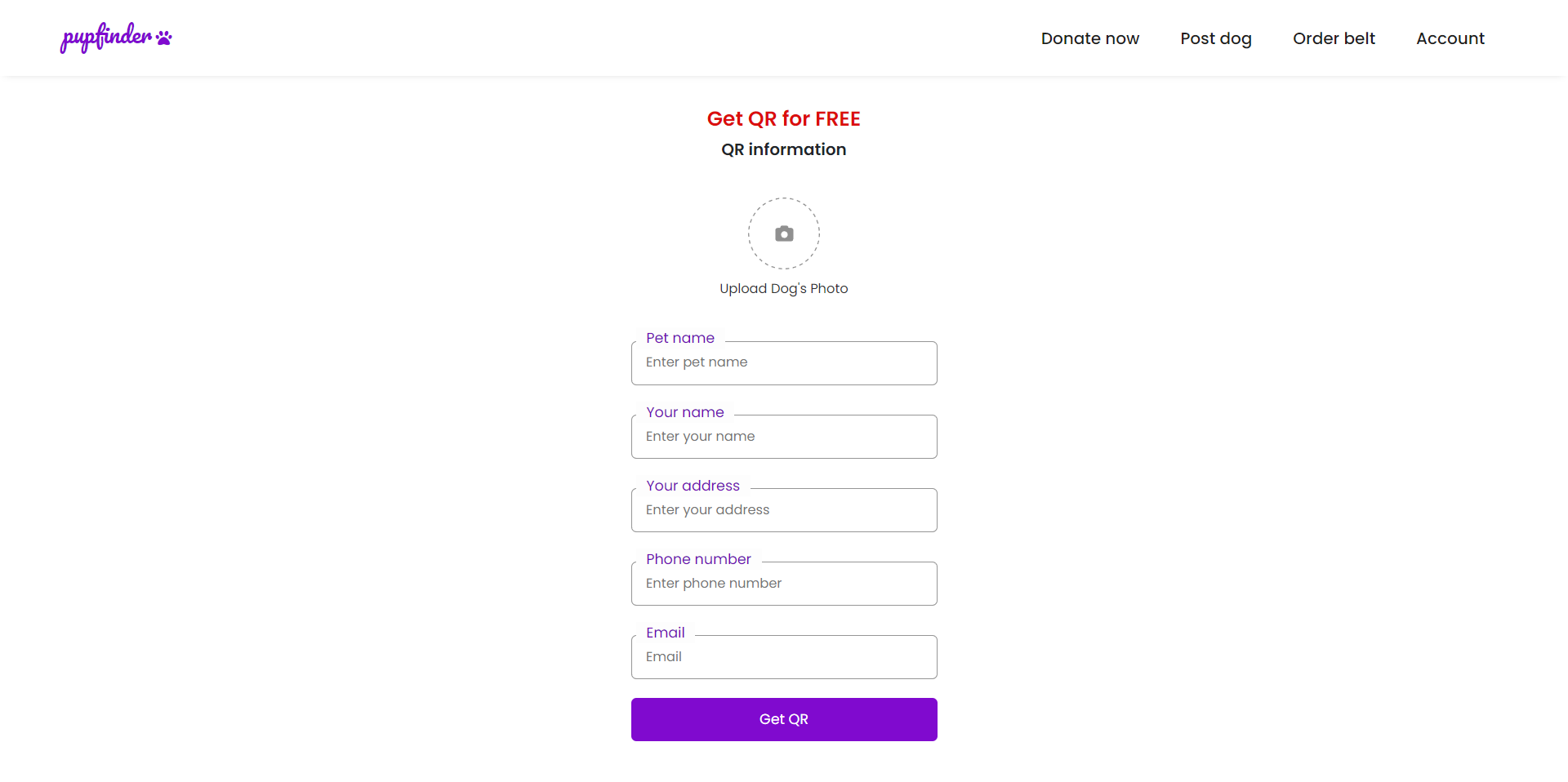Image resolution: width=1568 pixels, height=782 pixels.
Task: Open the Account menu
Action: click(x=1450, y=38)
